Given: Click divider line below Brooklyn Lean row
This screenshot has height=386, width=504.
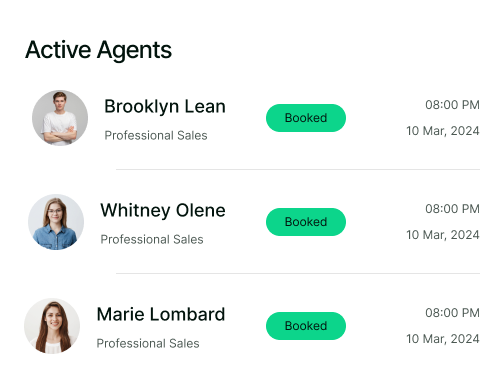Looking at the screenshot, I should point(298,169).
